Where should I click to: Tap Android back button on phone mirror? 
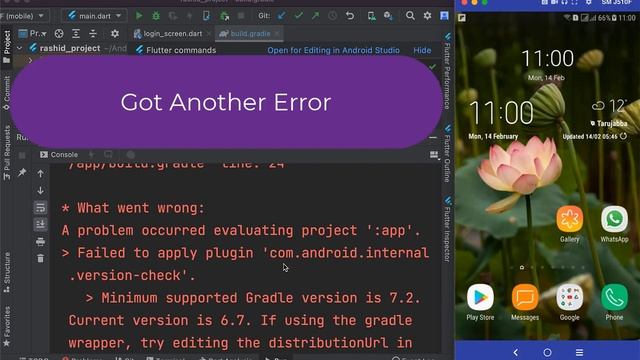516,352
